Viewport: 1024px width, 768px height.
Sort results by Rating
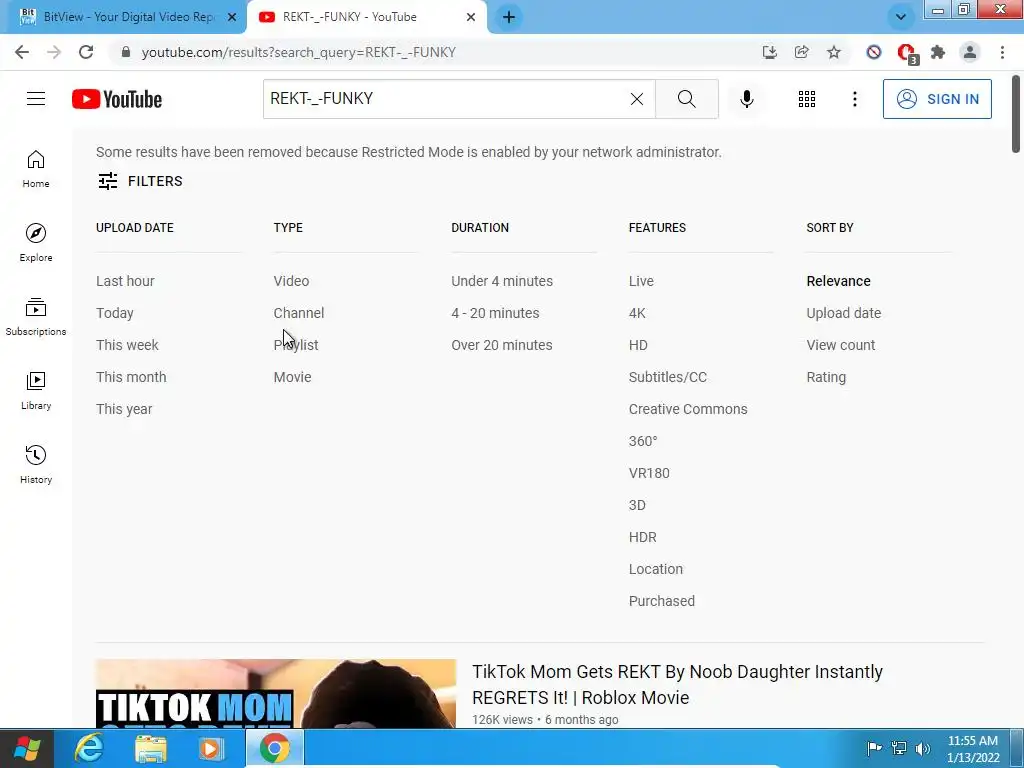pos(825,377)
